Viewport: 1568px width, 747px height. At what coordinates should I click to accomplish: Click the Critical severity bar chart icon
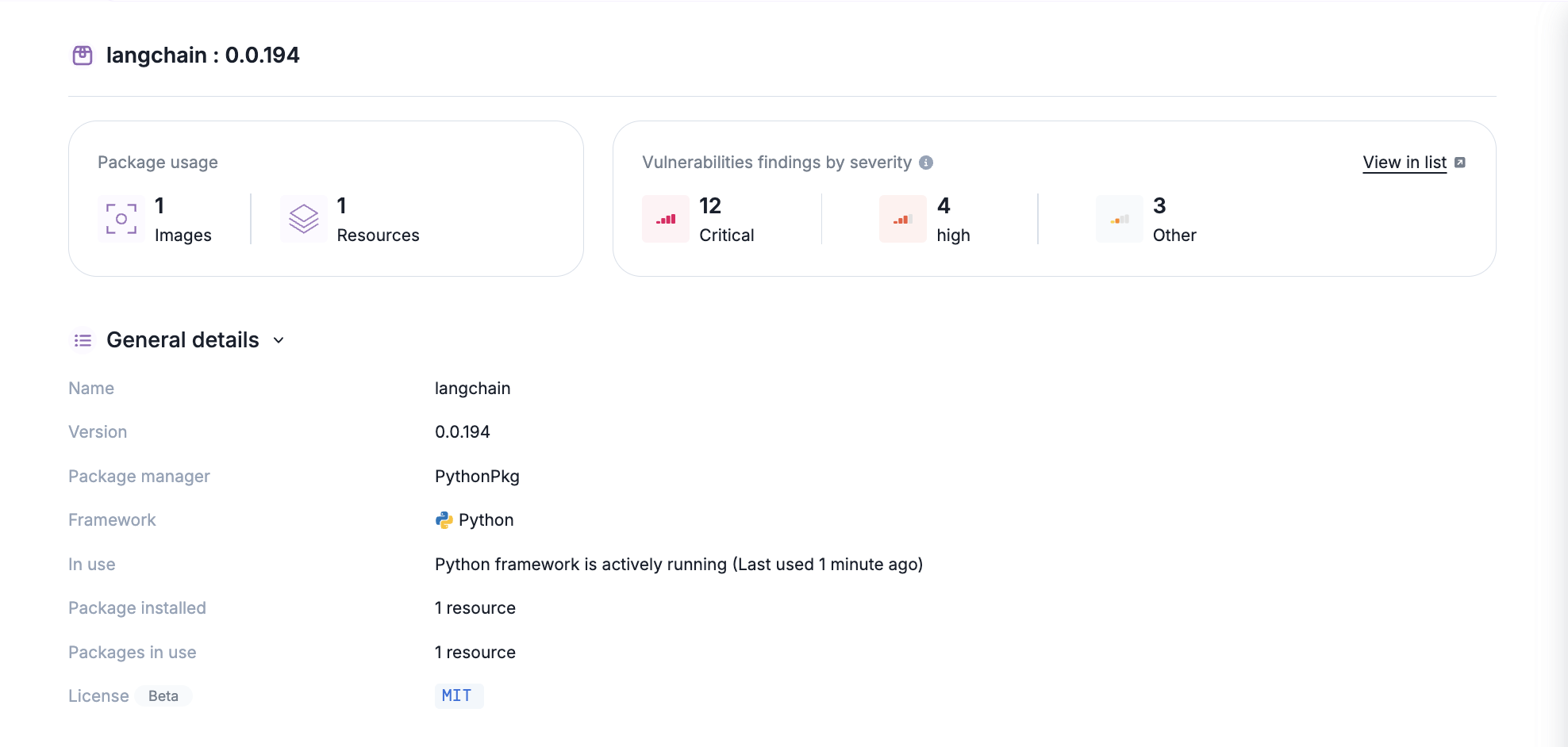[665, 219]
